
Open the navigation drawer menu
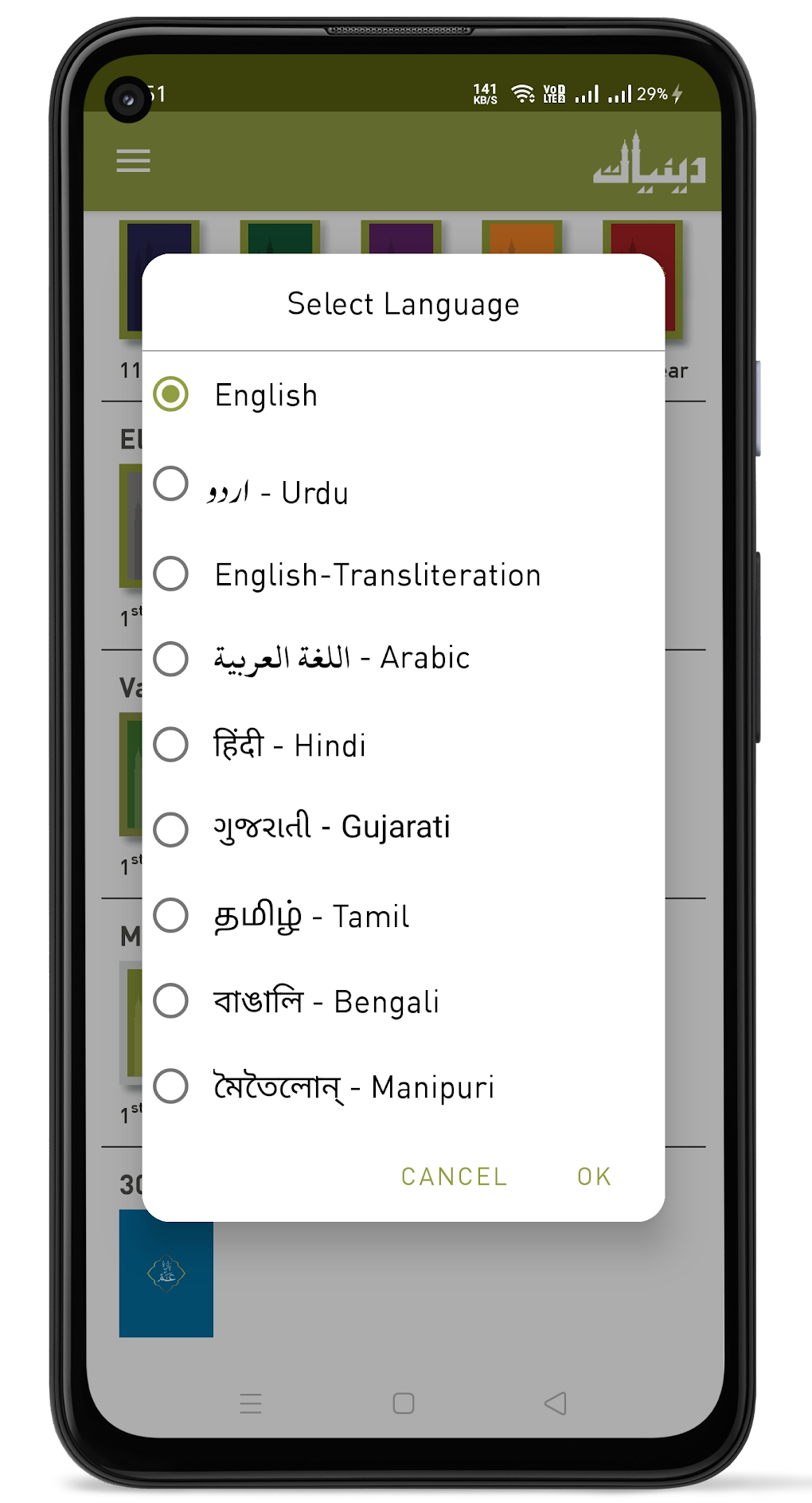point(133,162)
